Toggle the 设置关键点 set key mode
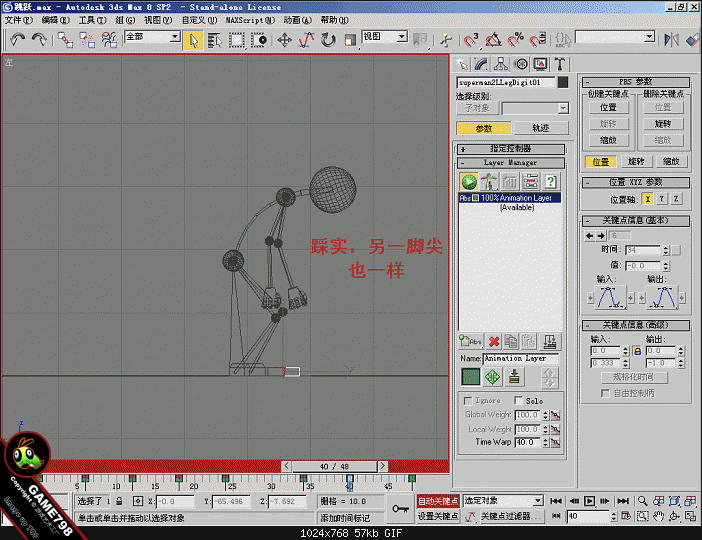702x540 pixels. 438,516
